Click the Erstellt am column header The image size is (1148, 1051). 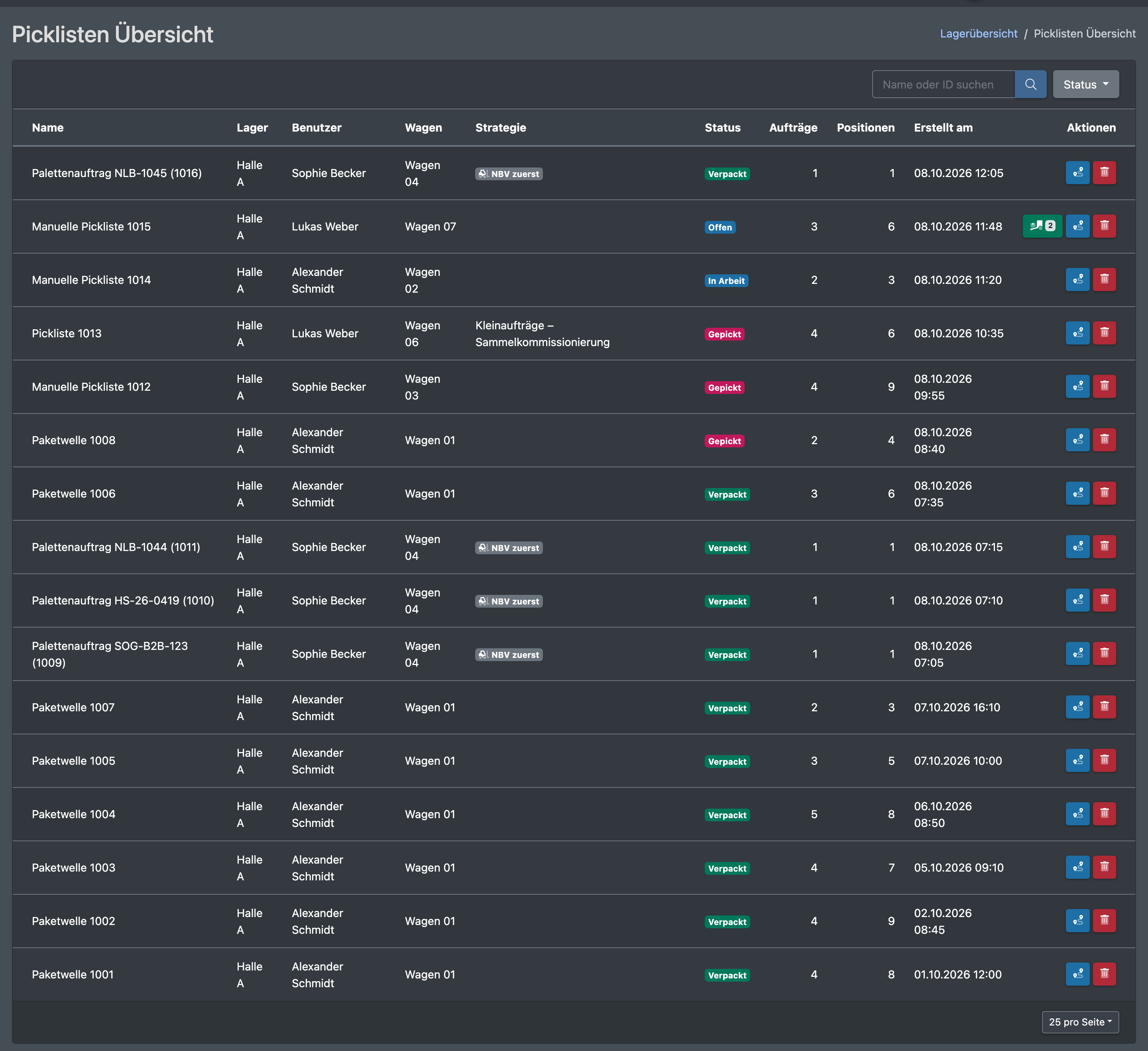point(943,128)
